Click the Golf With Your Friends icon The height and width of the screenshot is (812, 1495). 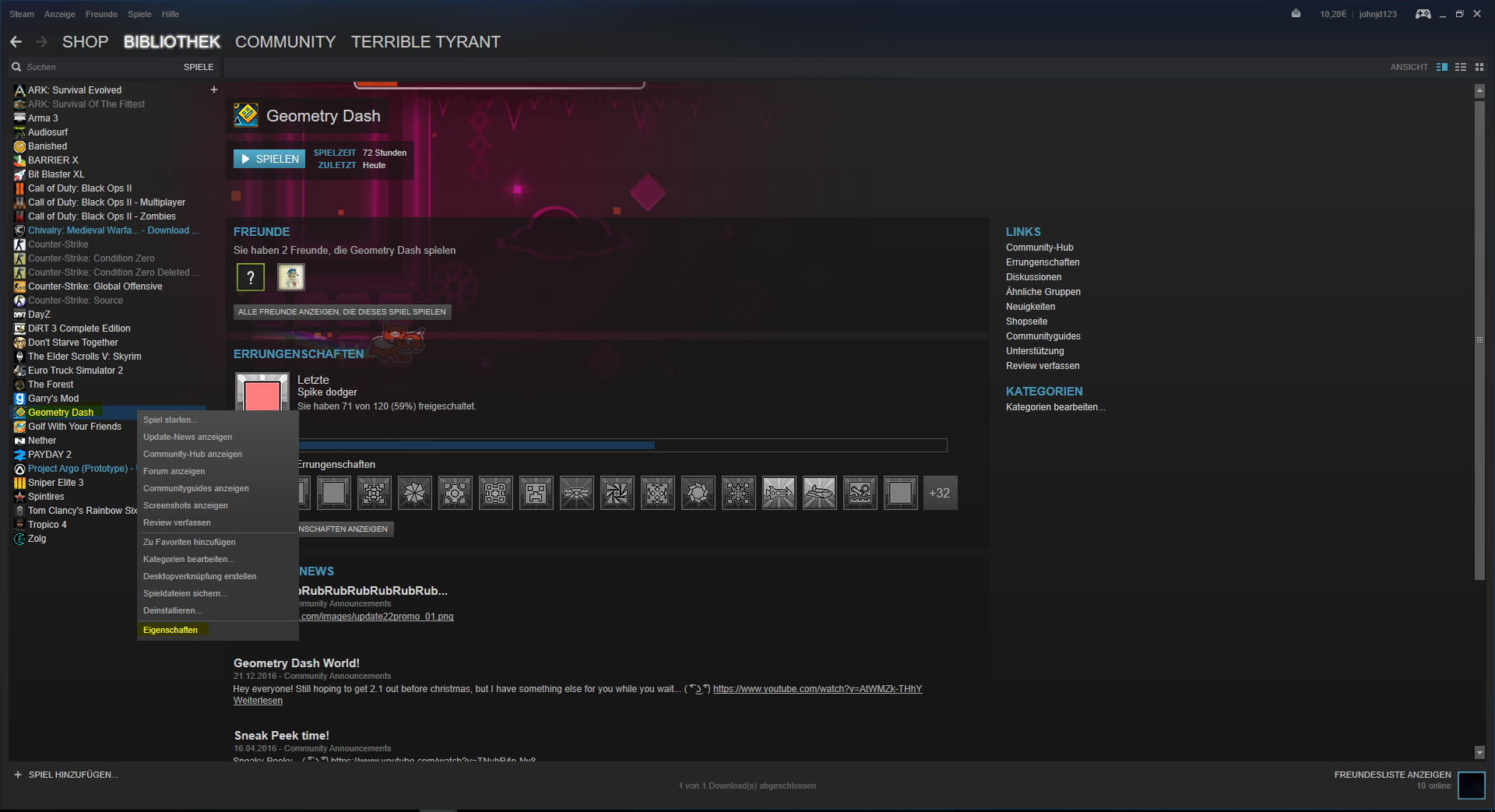coord(20,427)
